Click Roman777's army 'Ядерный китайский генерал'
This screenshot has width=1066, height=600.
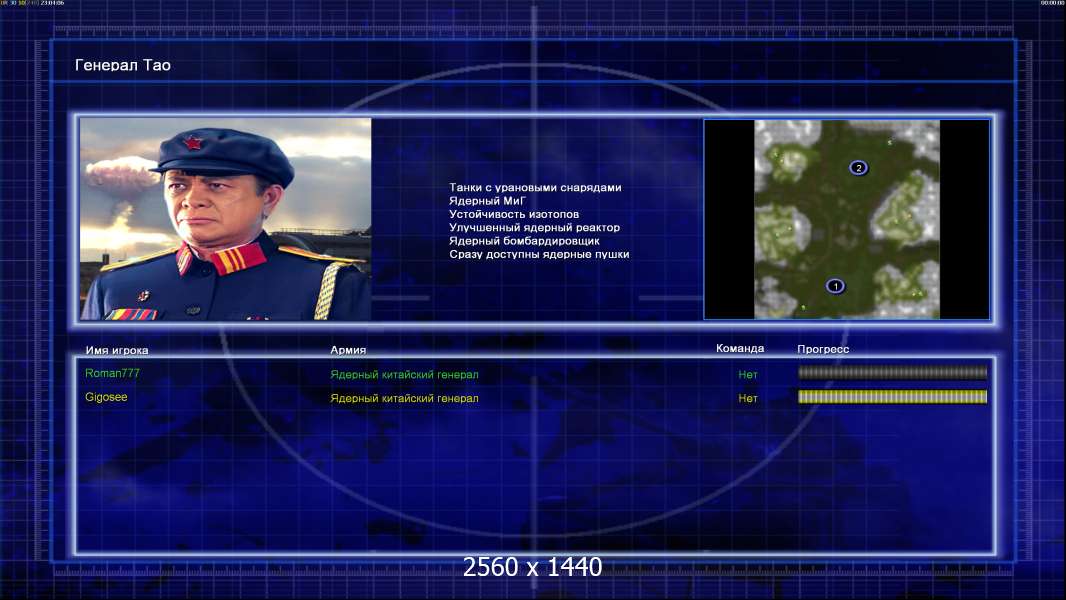click(x=404, y=375)
